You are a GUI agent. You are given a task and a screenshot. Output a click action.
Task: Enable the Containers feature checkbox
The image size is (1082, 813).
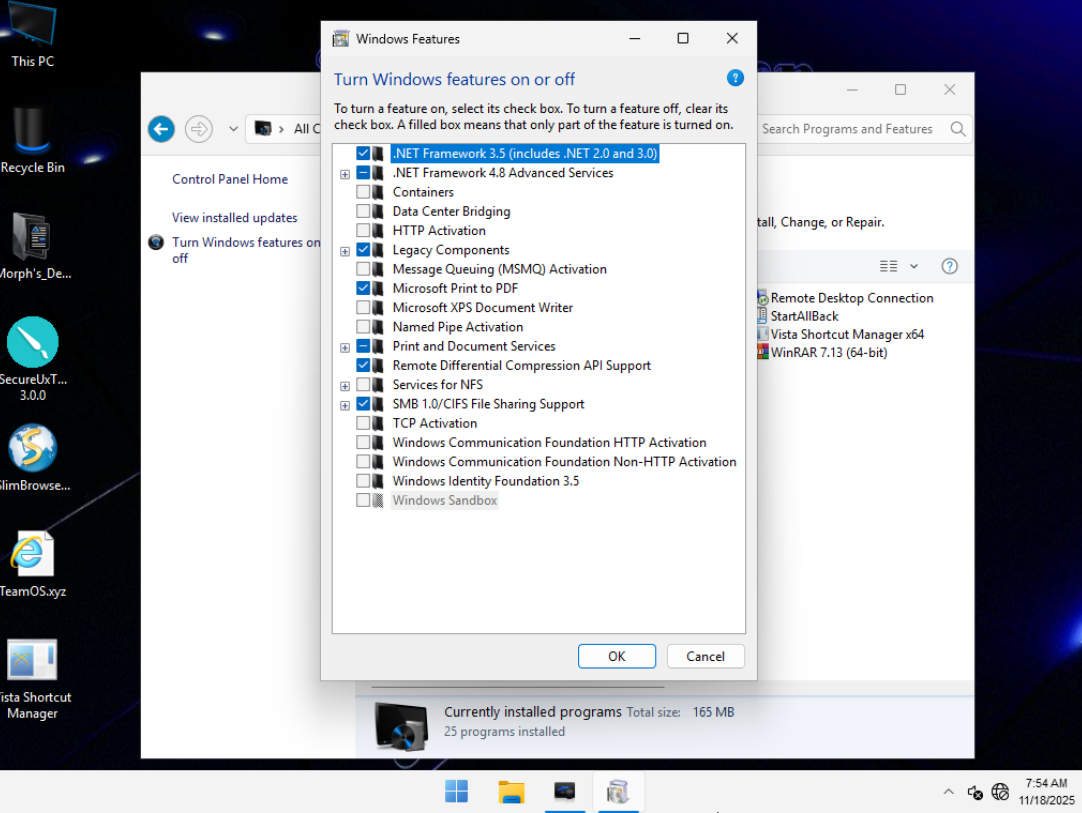click(363, 192)
